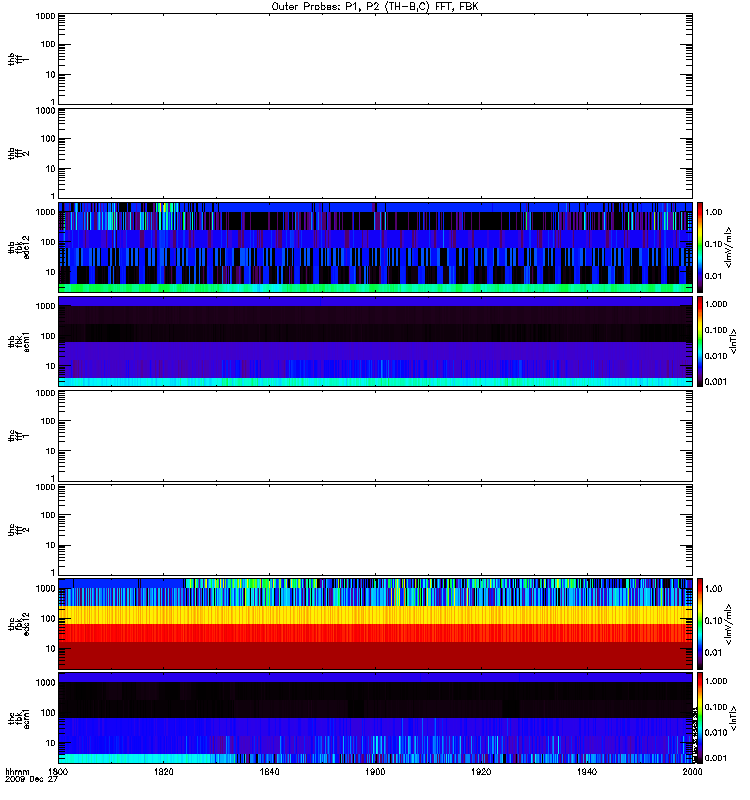Select the thc fbk edc12 color bar
This screenshot has width=750, height=800.
700,623
